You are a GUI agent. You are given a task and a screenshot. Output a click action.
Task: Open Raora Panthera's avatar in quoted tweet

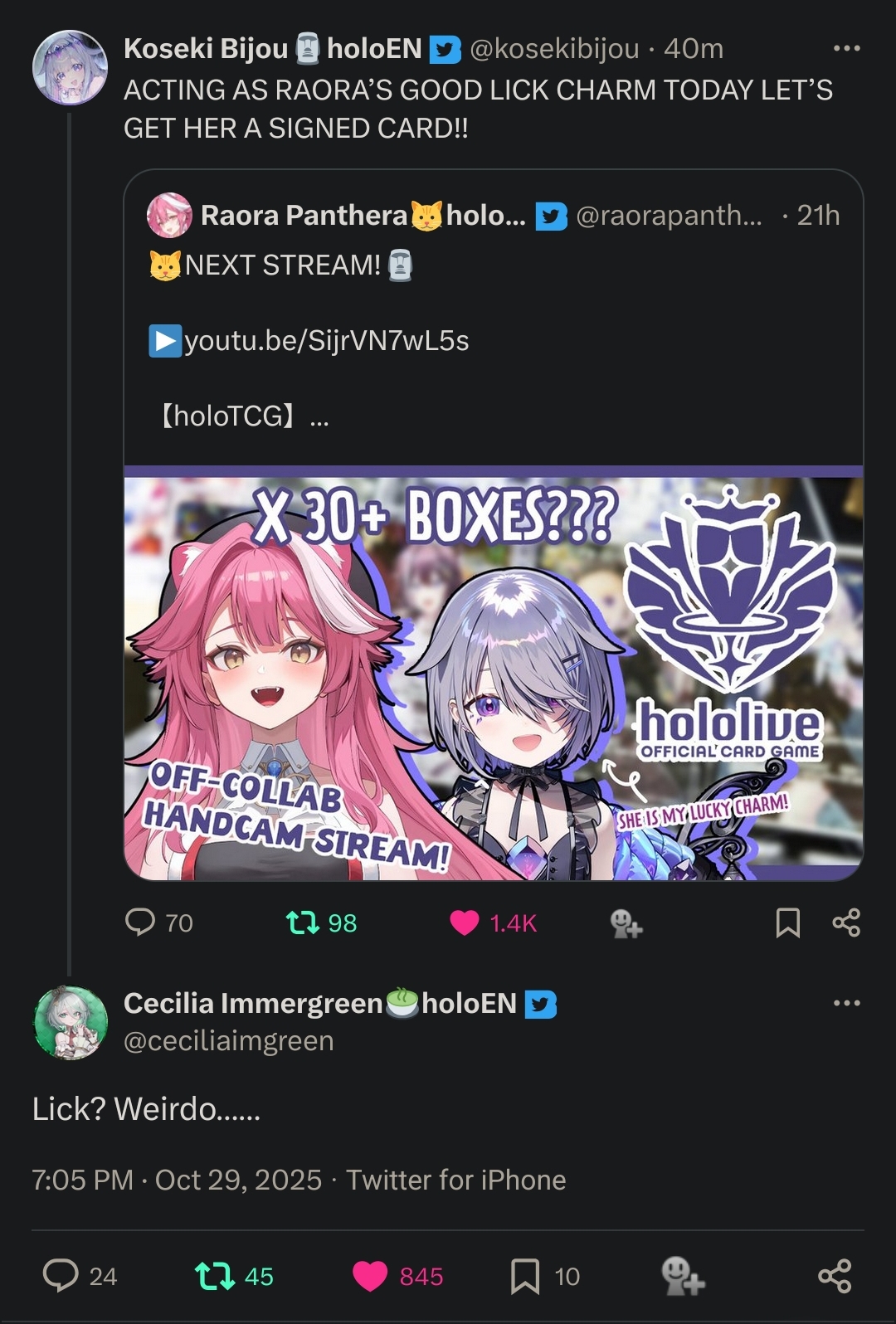point(169,216)
